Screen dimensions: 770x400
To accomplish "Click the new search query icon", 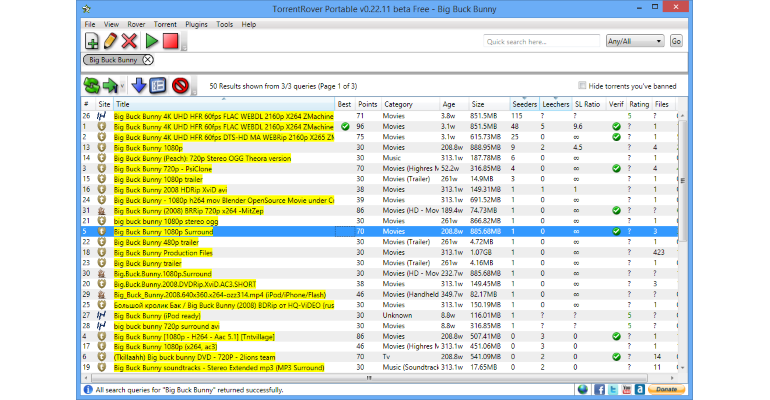I will click(x=92, y=41).
